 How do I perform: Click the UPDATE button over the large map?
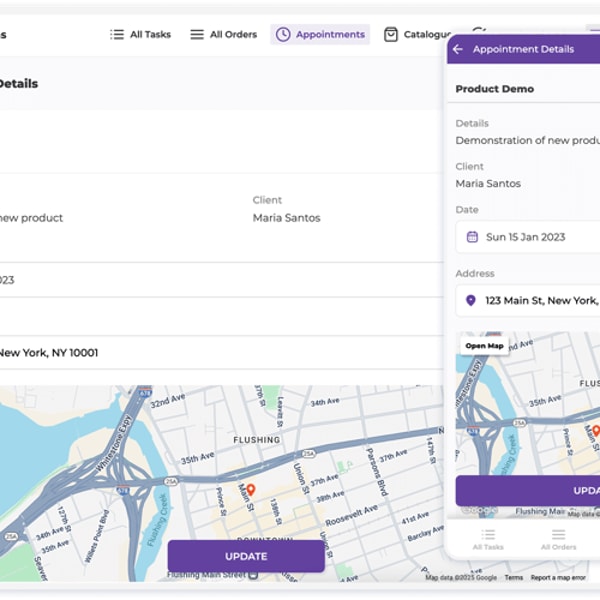(246, 556)
